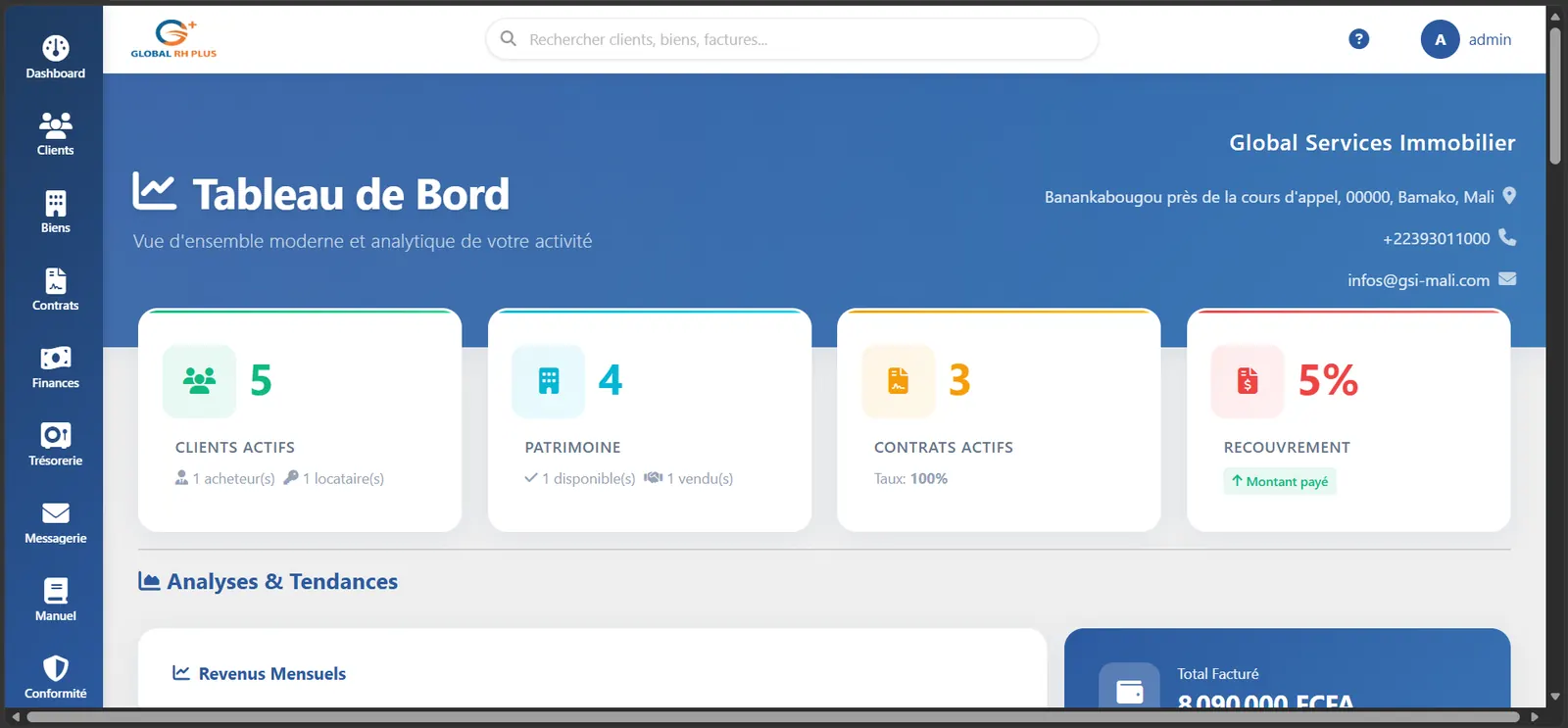Click the Contrats Actifs card label
1568x728 pixels.
(x=944, y=448)
